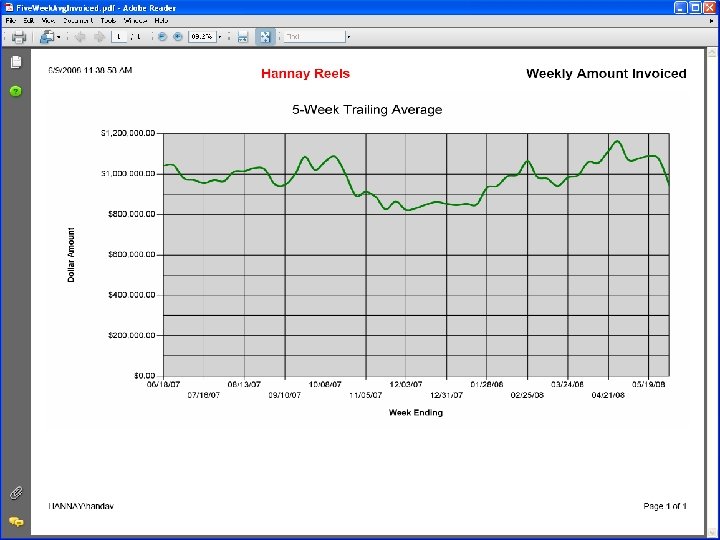Open the Pages panel icon in sidebar
720x540 pixels.
(16, 62)
